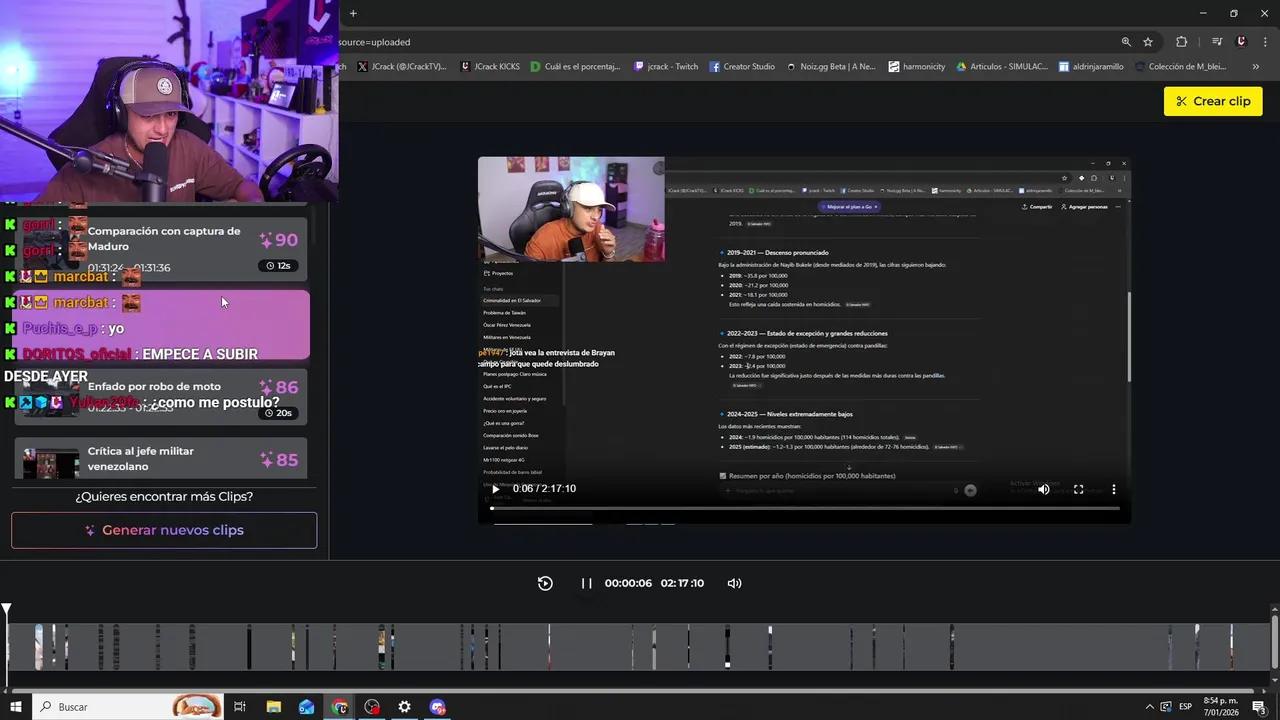Expand the bookmarks overflow chevron
The height and width of the screenshot is (720, 1280).
tap(1255, 67)
